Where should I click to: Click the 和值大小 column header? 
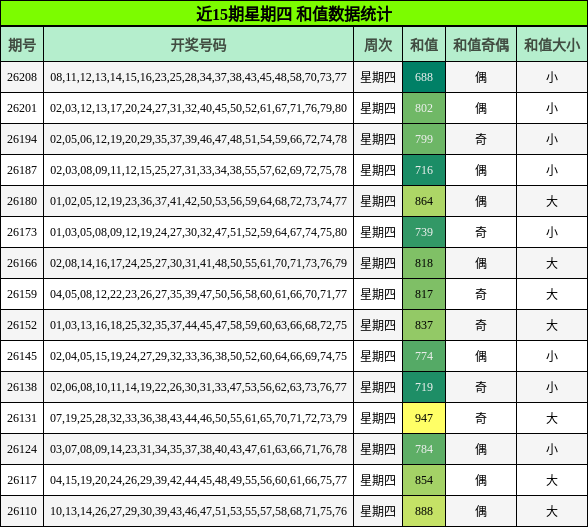(x=552, y=45)
